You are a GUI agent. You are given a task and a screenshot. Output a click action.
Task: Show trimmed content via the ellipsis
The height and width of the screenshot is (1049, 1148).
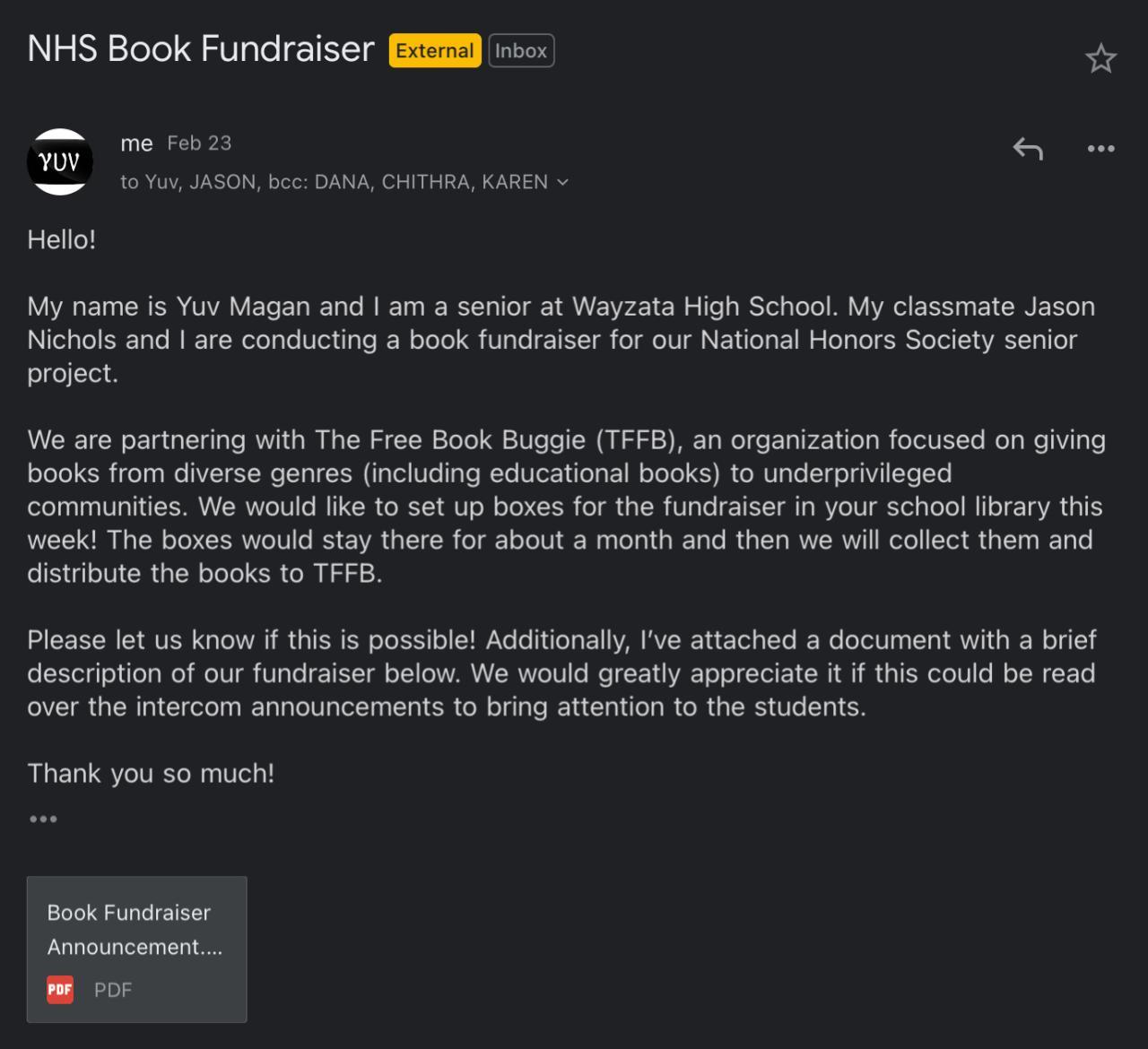pos(43,819)
